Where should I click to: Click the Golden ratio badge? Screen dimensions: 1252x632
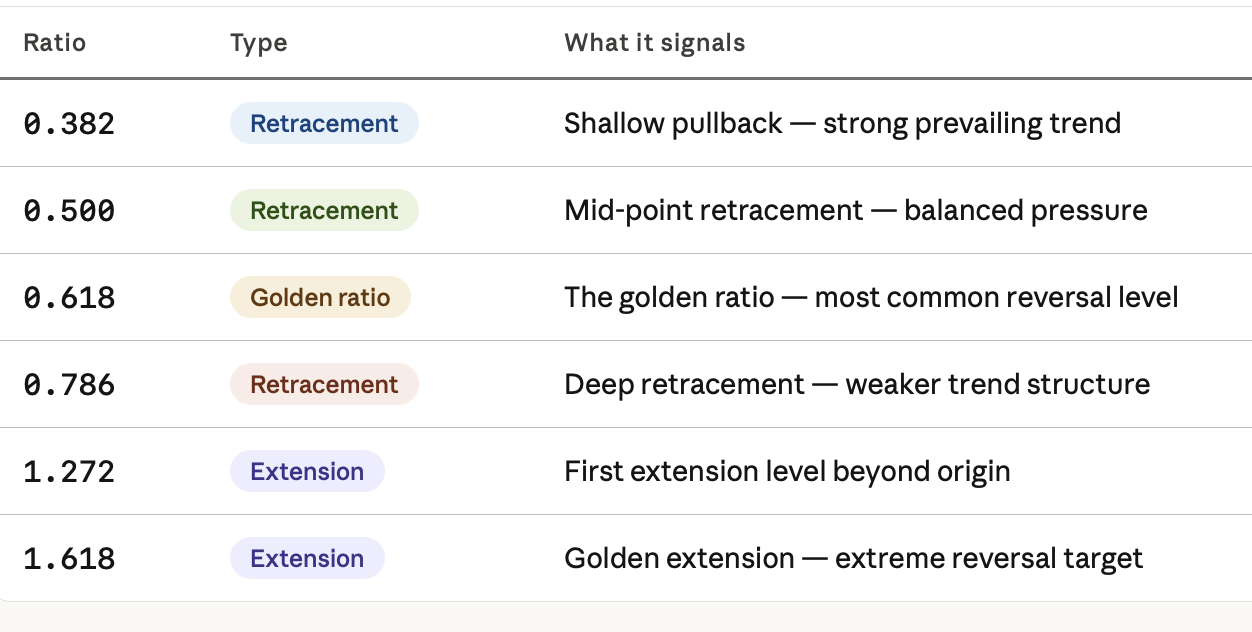pyautogui.click(x=320, y=297)
